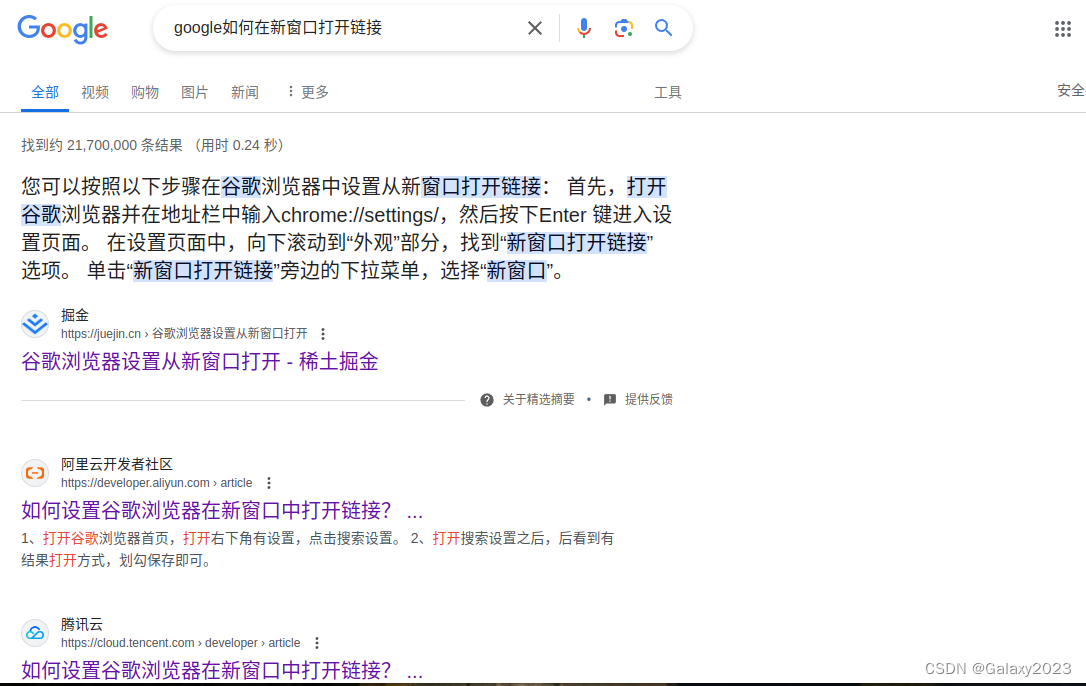Image resolution: width=1086 pixels, height=686 pixels.
Task: Clear the search query with X icon
Action: point(535,28)
